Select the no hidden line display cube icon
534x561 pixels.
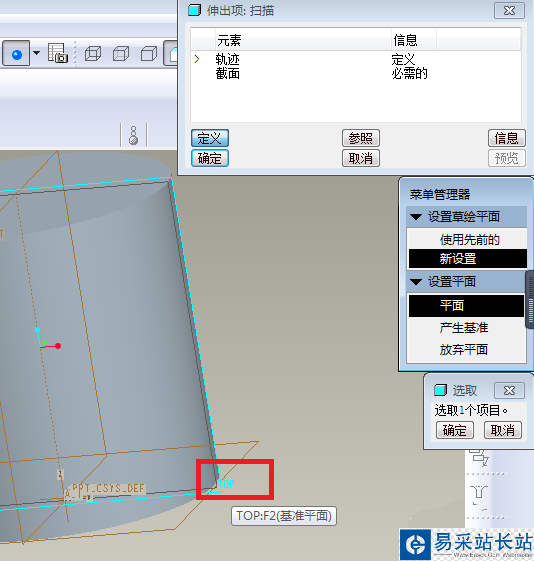[149, 54]
